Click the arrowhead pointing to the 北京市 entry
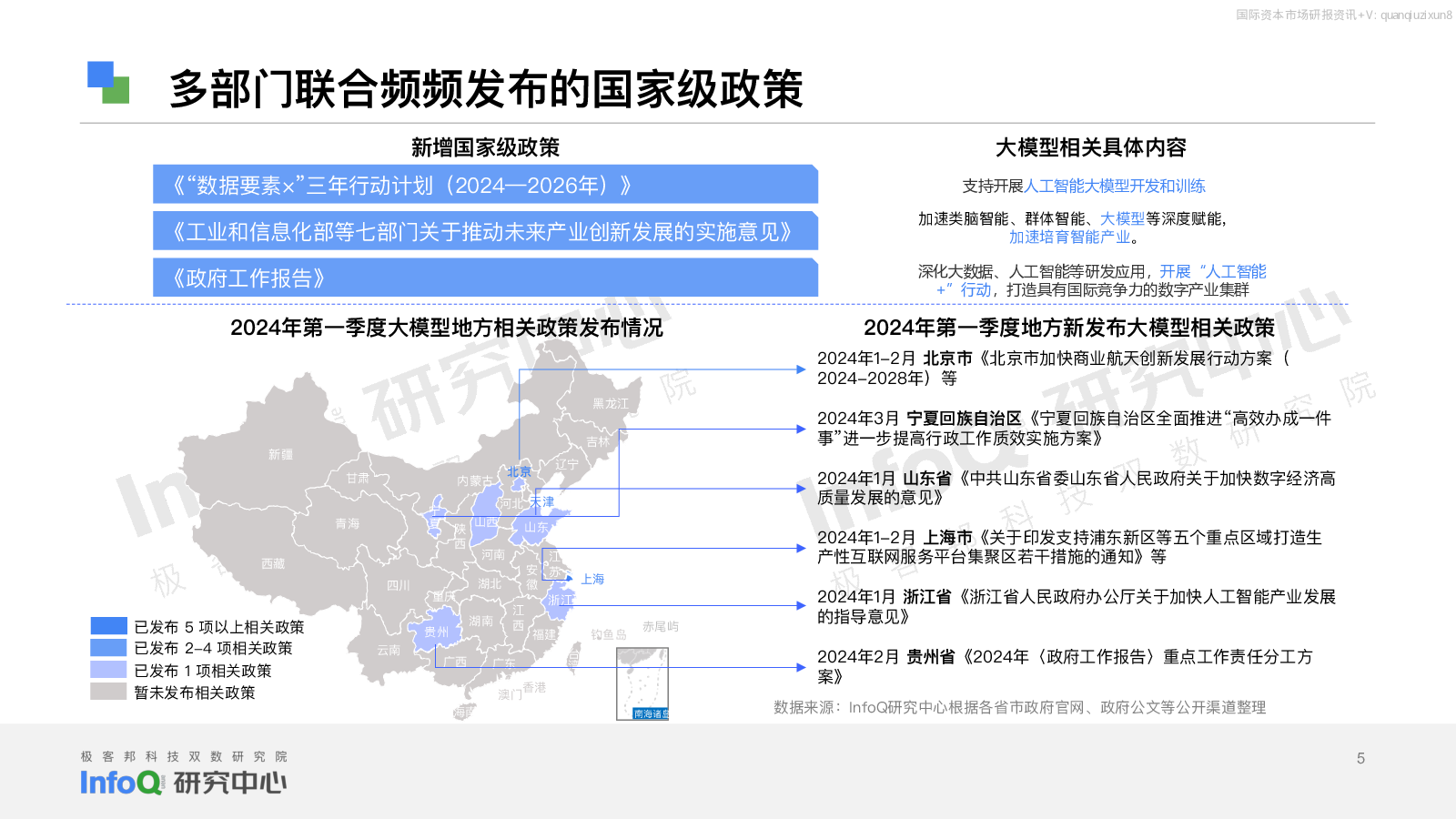Screen dimensions: 1456x819 coord(801,369)
